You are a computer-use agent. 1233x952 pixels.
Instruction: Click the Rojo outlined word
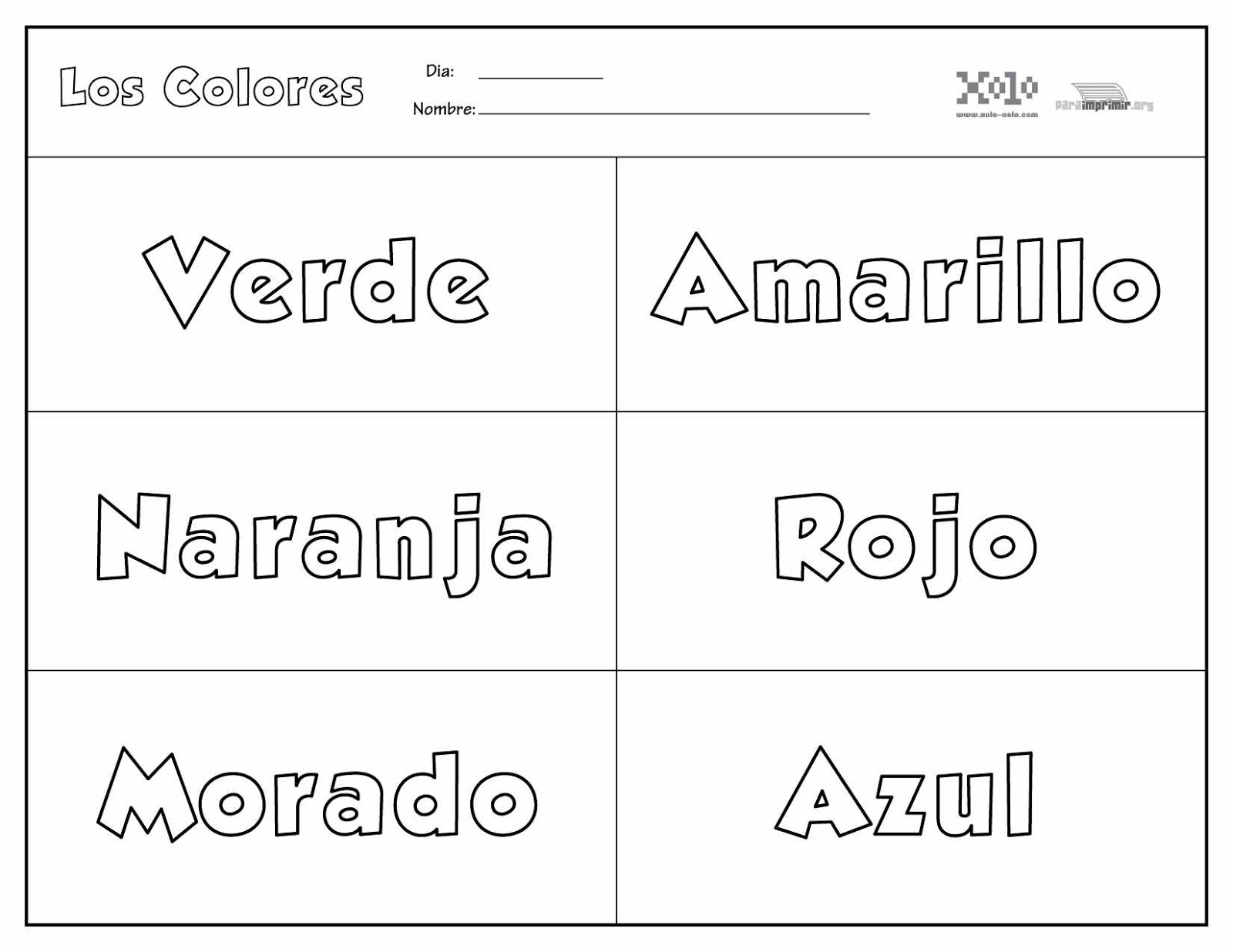905,539
